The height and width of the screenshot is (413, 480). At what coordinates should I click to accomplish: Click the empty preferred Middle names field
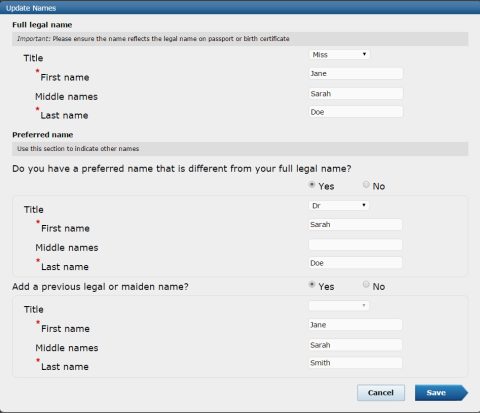[x=355, y=245]
